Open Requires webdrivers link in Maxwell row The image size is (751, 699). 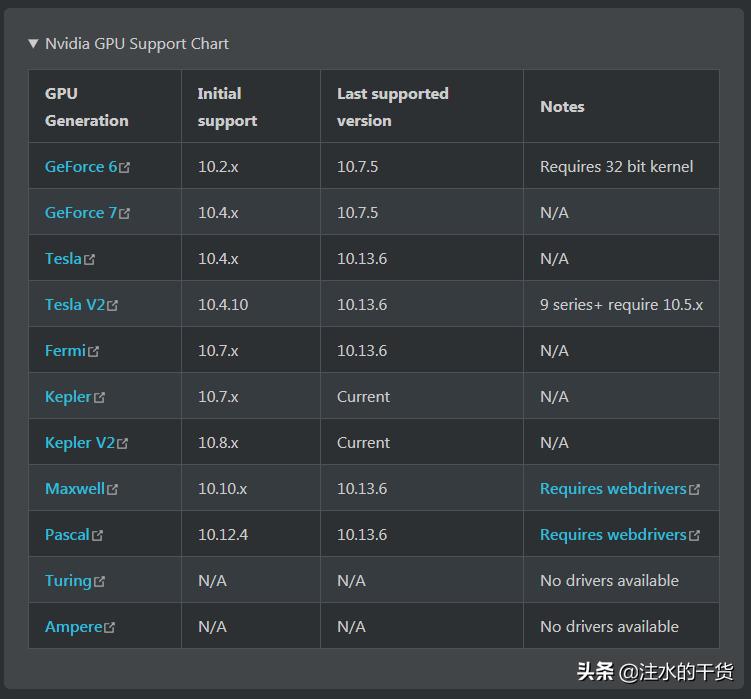click(x=613, y=489)
